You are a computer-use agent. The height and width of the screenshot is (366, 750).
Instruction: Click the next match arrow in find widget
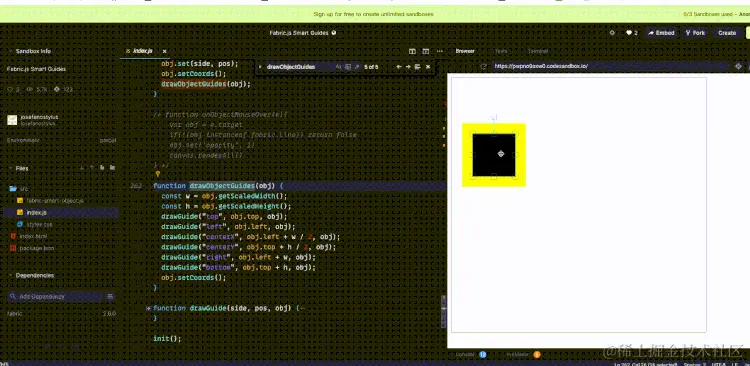pos(408,67)
